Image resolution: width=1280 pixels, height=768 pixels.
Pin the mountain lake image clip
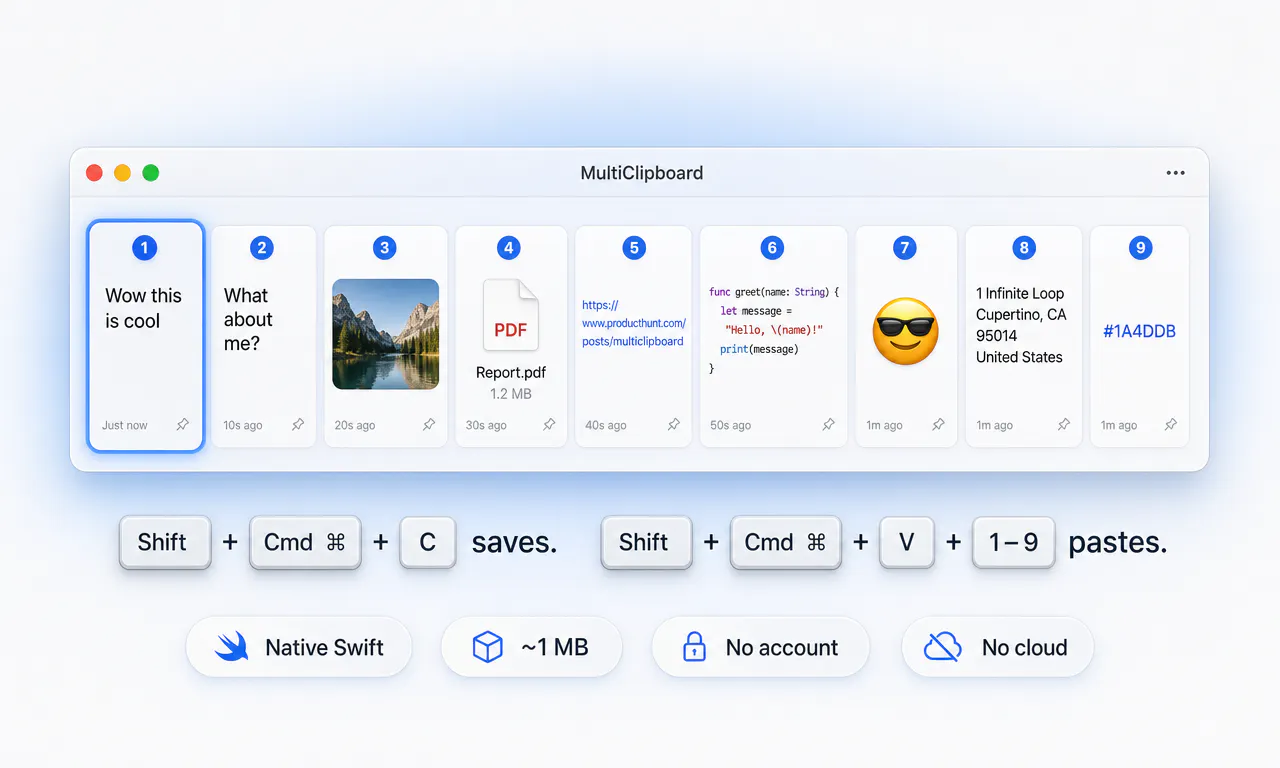pyautogui.click(x=428, y=425)
